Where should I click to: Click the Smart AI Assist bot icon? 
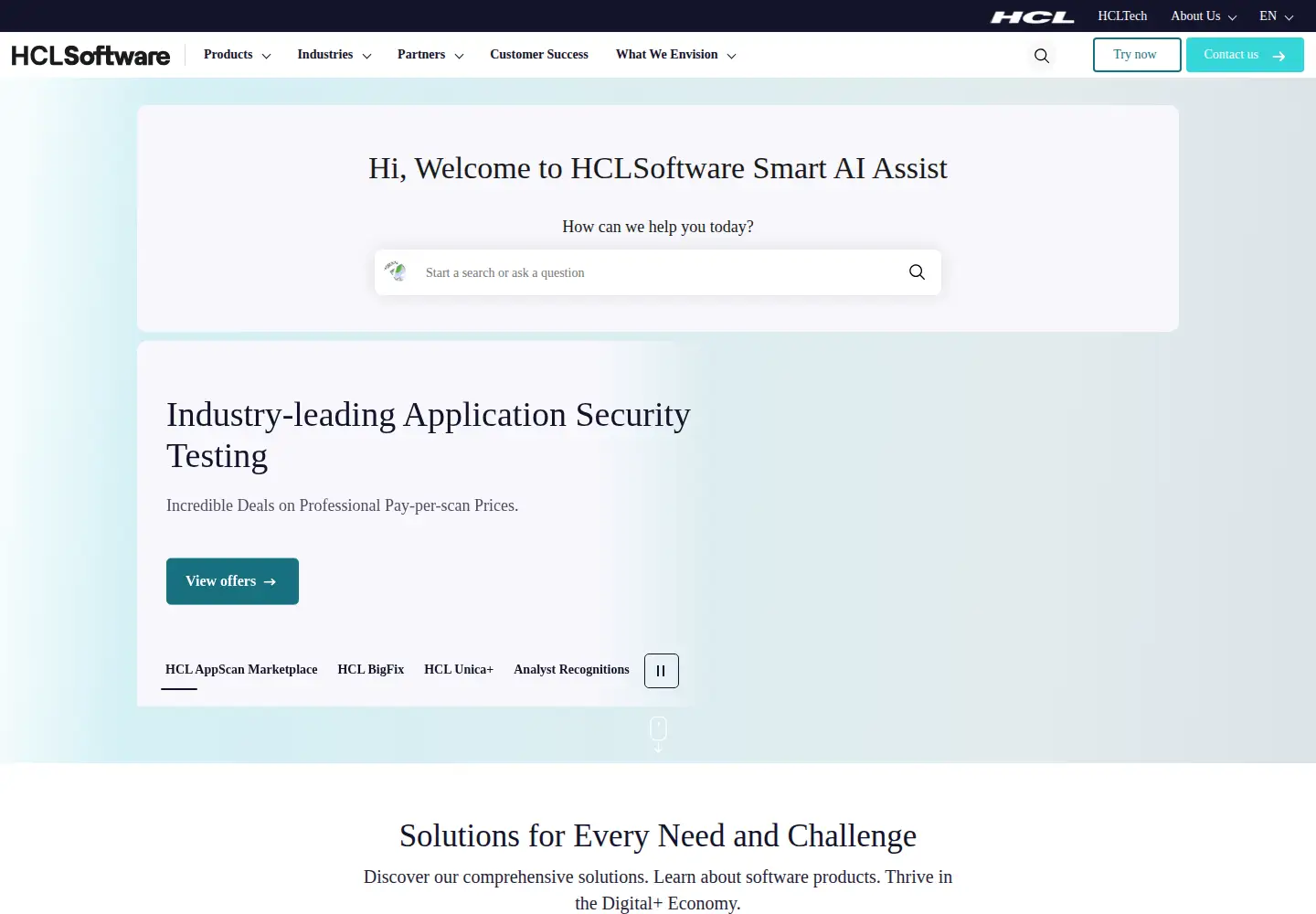tap(396, 271)
